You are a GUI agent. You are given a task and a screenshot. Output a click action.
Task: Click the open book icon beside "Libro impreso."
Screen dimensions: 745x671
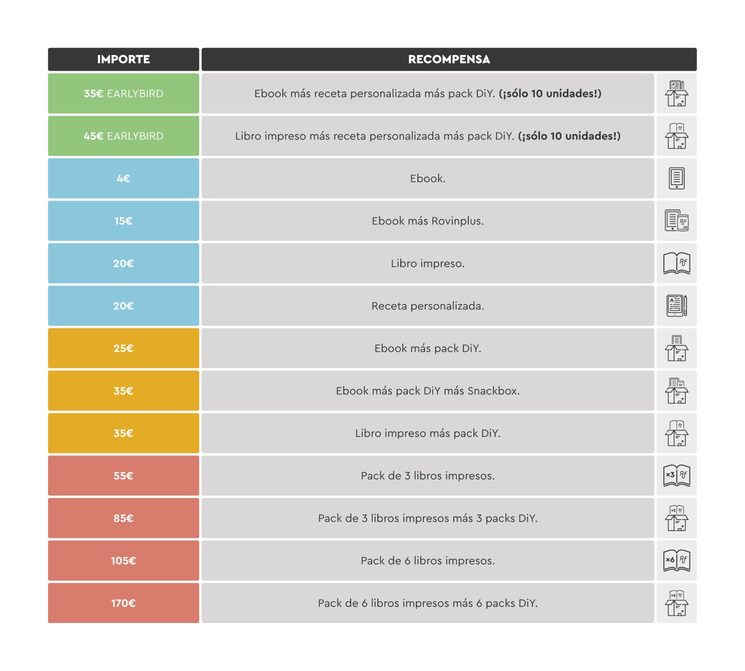[x=676, y=264]
